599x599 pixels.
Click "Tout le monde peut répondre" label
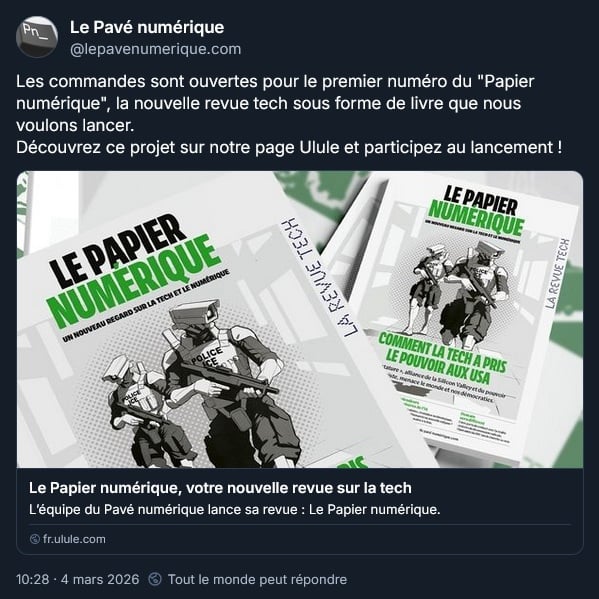257,579
